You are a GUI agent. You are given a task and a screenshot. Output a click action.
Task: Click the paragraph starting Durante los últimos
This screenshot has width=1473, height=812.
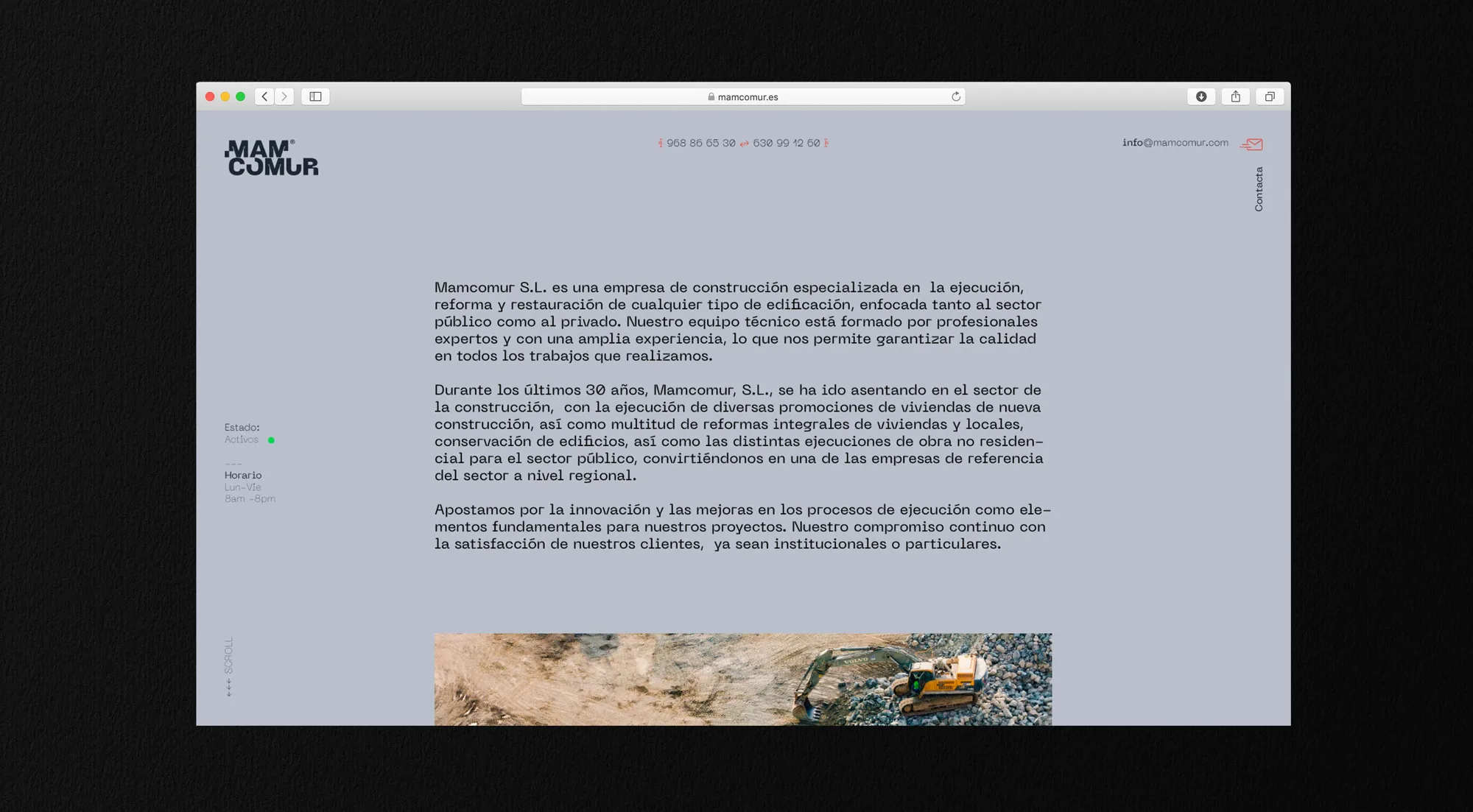[x=739, y=433]
